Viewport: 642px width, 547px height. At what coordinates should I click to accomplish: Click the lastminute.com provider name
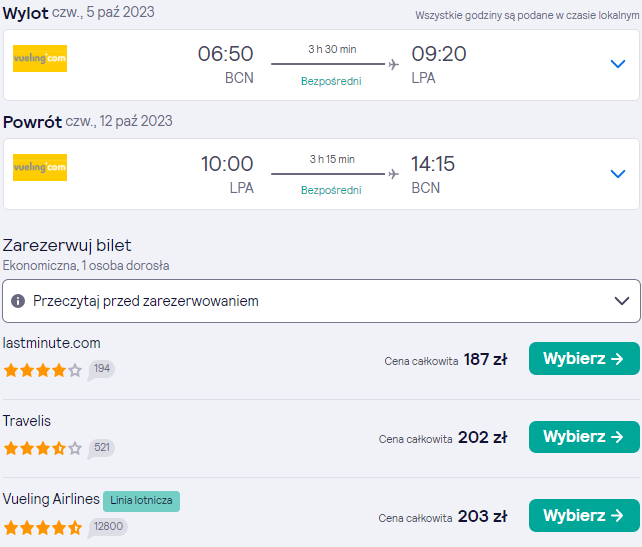52,343
